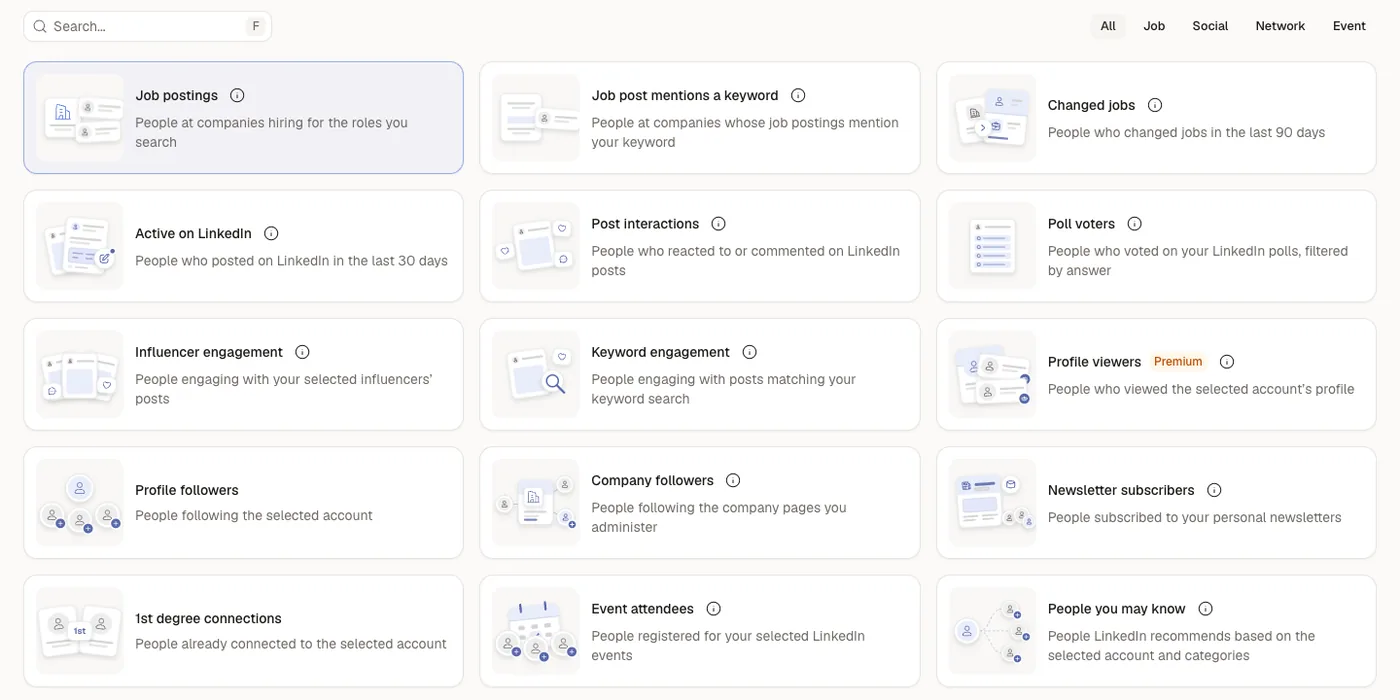The height and width of the screenshot is (700, 1400).
Task: Open info icon beside Job post mentions a keyword
Action: click(798, 95)
